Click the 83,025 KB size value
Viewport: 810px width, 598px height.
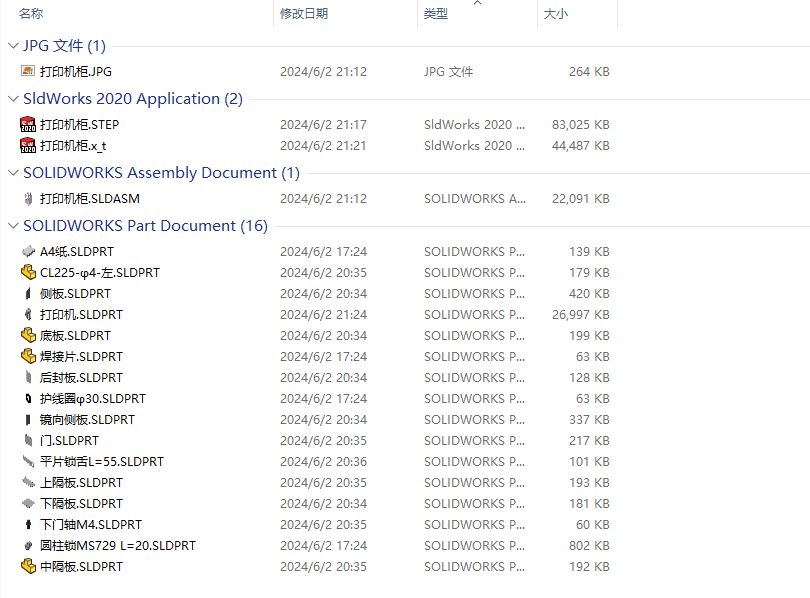click(581, 124)
